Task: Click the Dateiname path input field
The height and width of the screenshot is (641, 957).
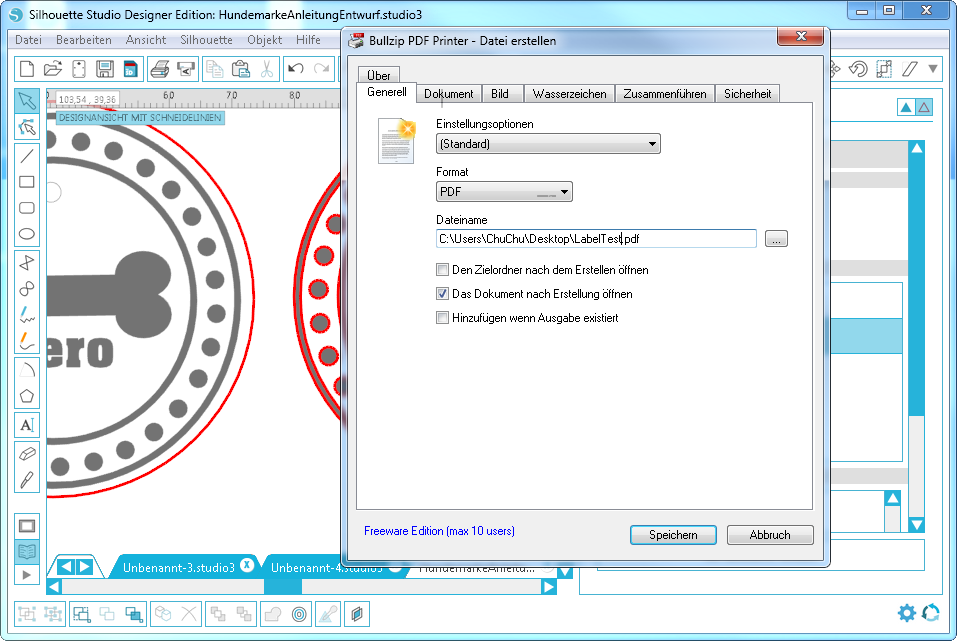Action: [x=596, y=238]
